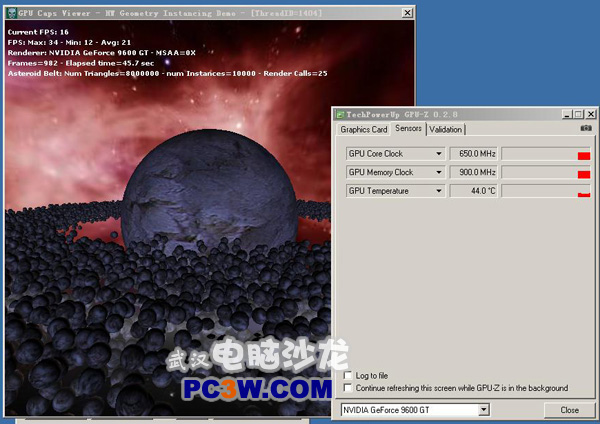The width and height of the screenshot is (600, 424).
Task: Switch to the Graphics Card tab
Action: tap(364, 129)
